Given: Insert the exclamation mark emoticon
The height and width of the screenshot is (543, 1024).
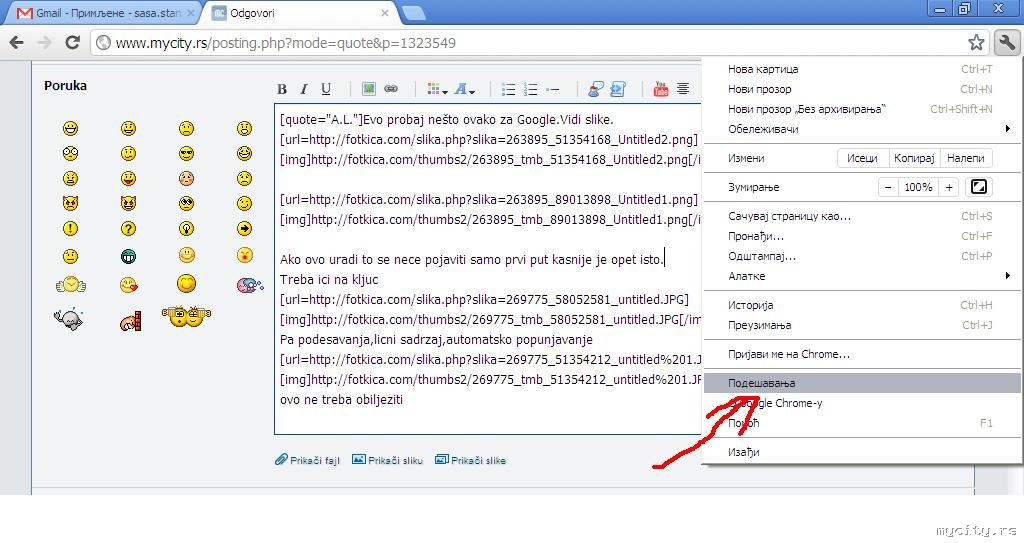Looking at the screenshot, I should (x=70, y=228).
